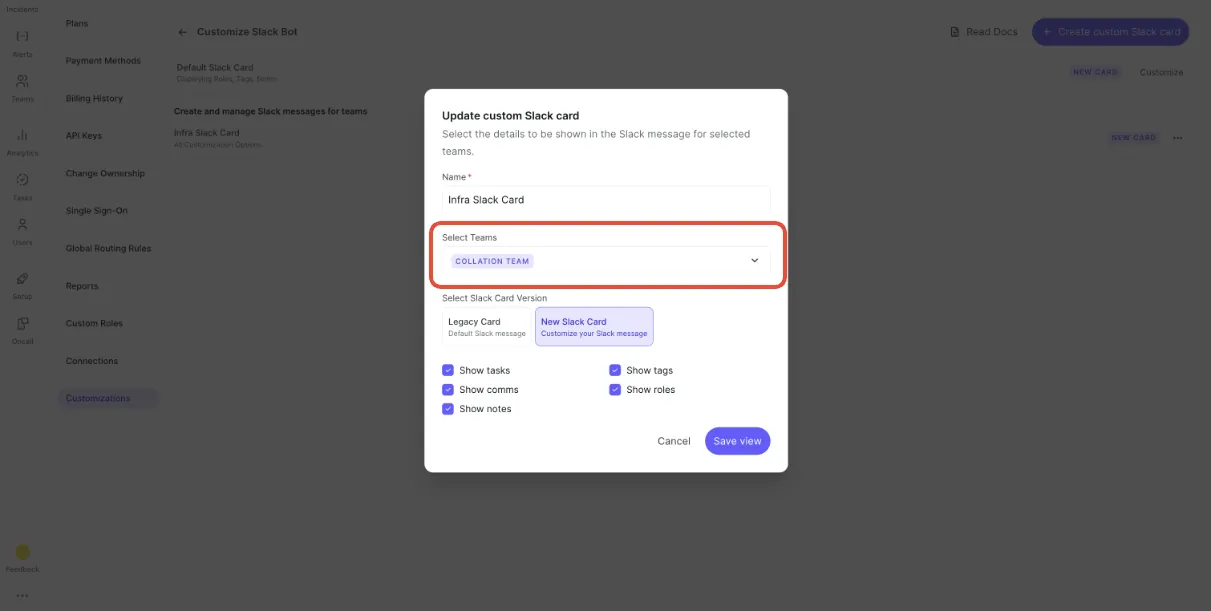Viewport: 1211px width, 611px height.
Task: Open the Teams sidebar icon
Action: point(22,81)
